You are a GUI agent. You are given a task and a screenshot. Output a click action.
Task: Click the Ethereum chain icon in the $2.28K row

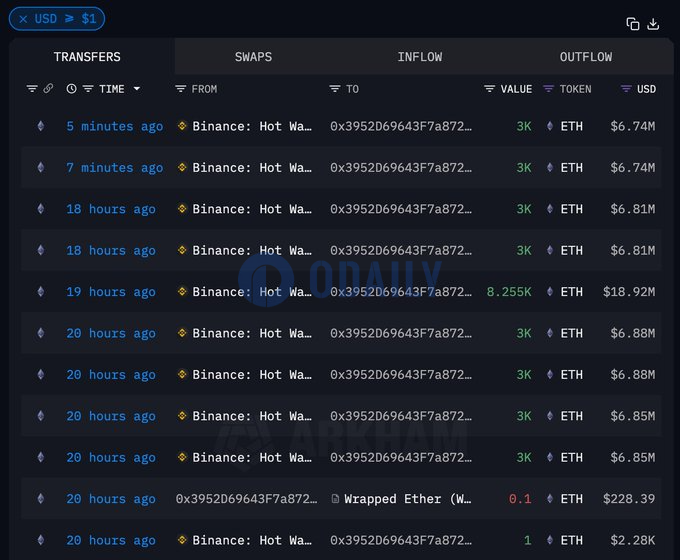(41, 540)
